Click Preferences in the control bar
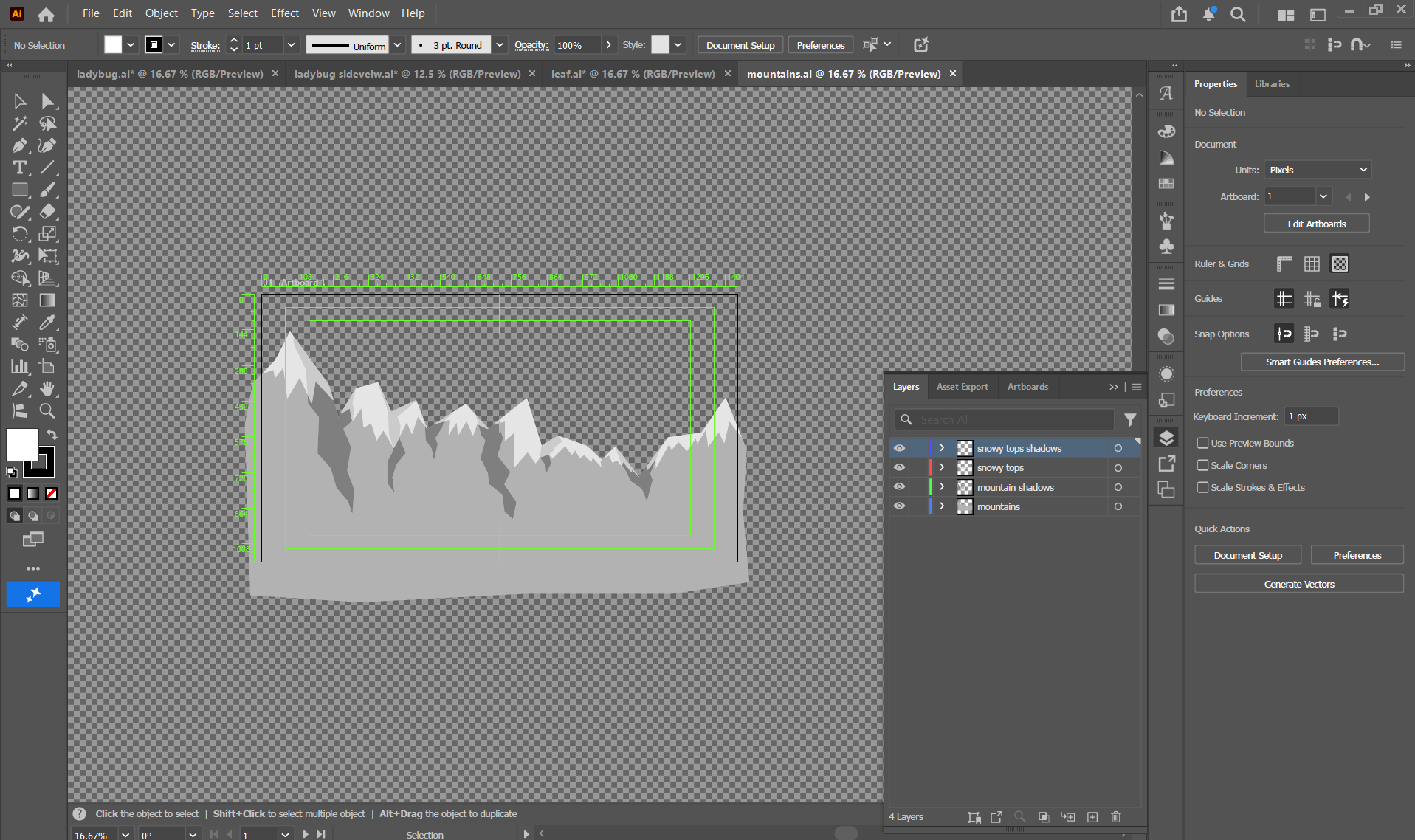Viewport: 1415px width, 840px height. [x=821, y=45]
